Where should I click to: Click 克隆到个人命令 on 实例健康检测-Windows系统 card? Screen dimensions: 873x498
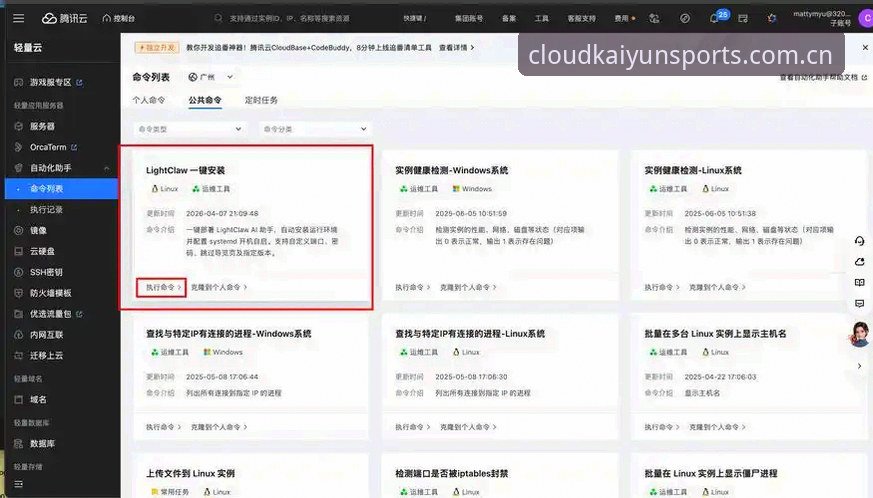pyautogui.click(x=468, y=287)
